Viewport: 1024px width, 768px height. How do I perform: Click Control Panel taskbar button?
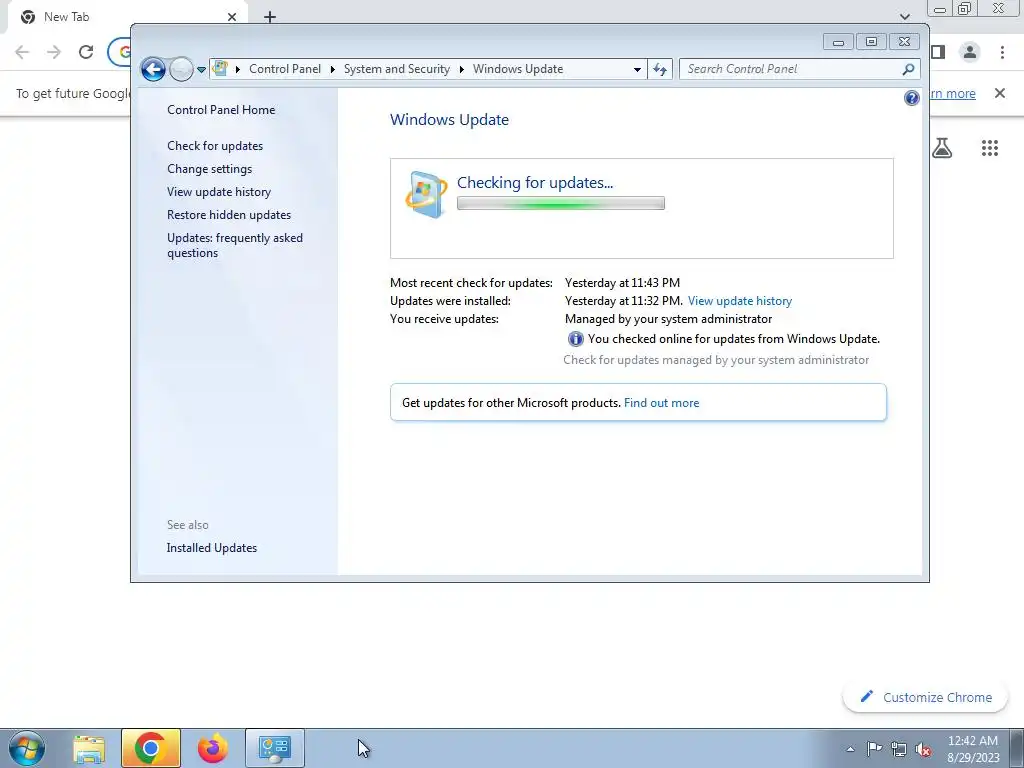point(275,748)
